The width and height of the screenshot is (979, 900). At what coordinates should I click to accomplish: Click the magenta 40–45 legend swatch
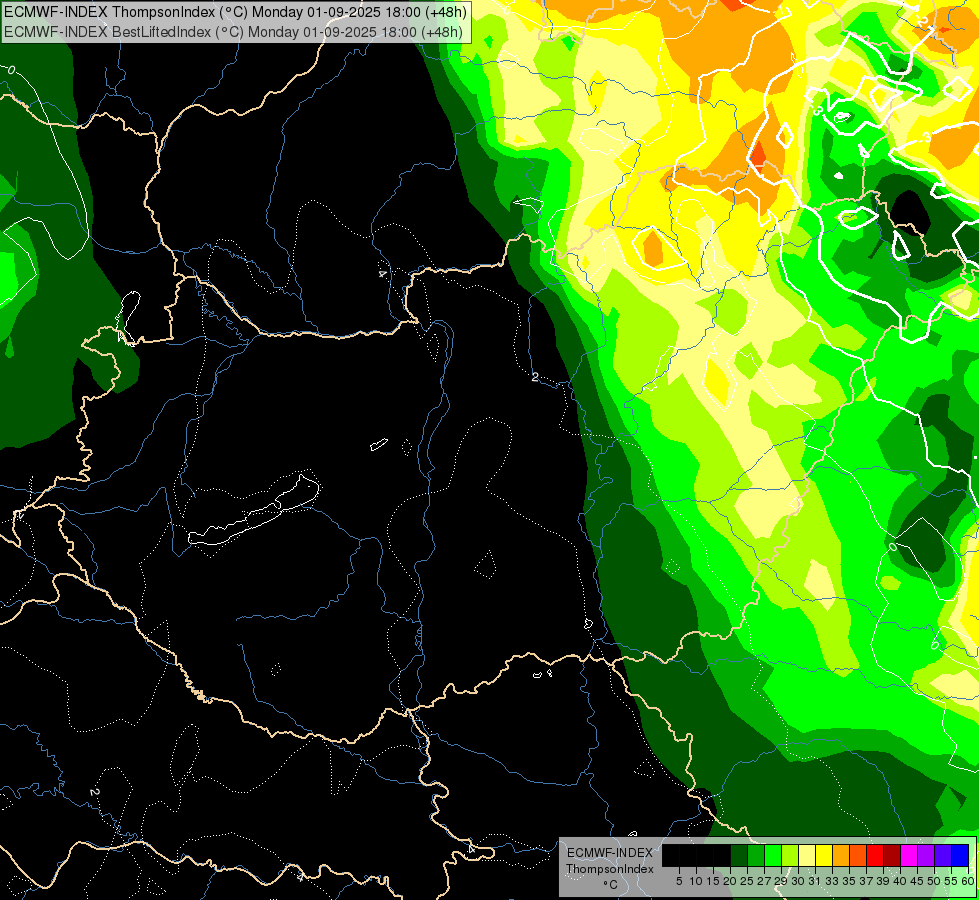(x=909, y=855)
